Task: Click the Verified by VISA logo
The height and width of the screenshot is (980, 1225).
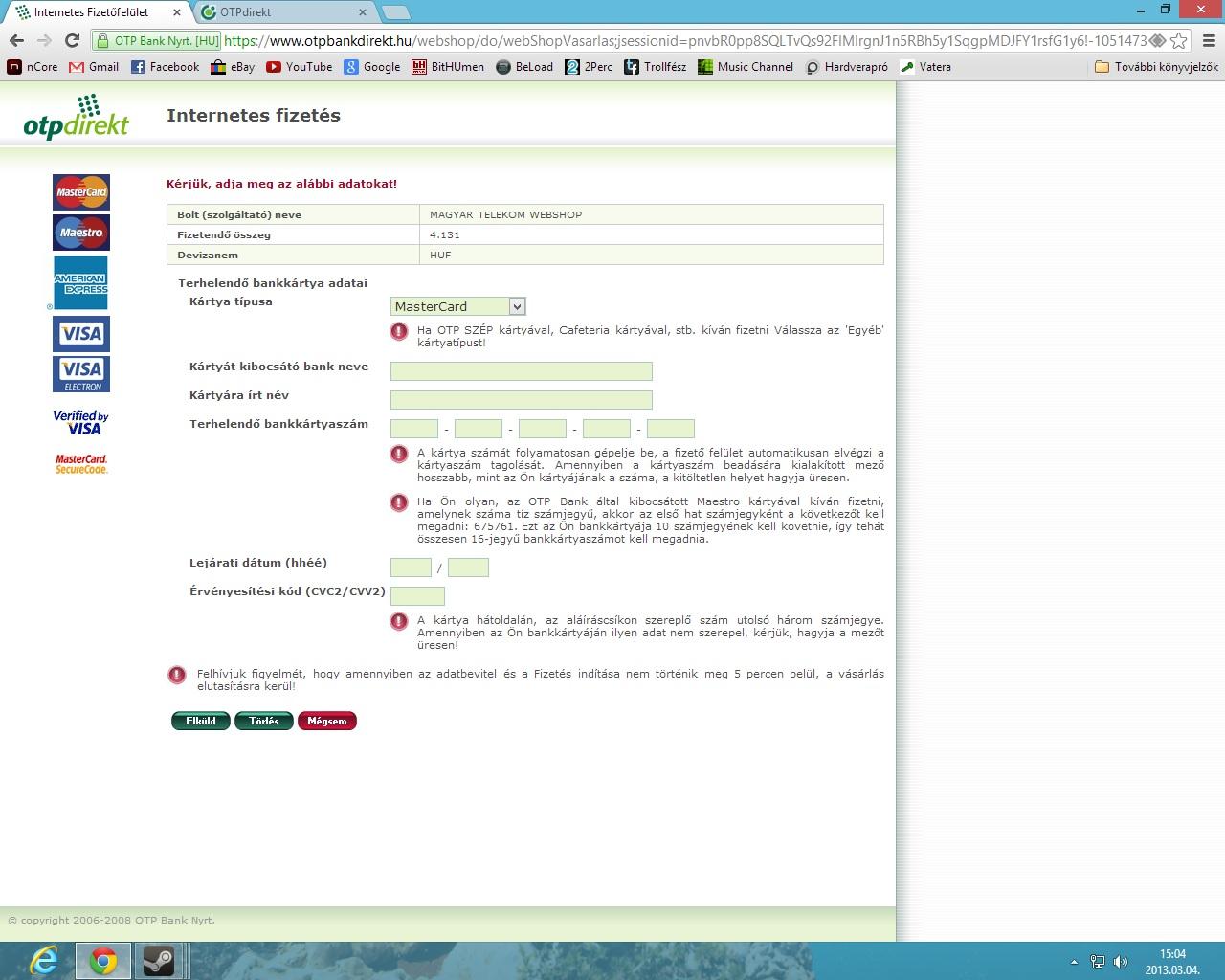Action: point(80,422)
